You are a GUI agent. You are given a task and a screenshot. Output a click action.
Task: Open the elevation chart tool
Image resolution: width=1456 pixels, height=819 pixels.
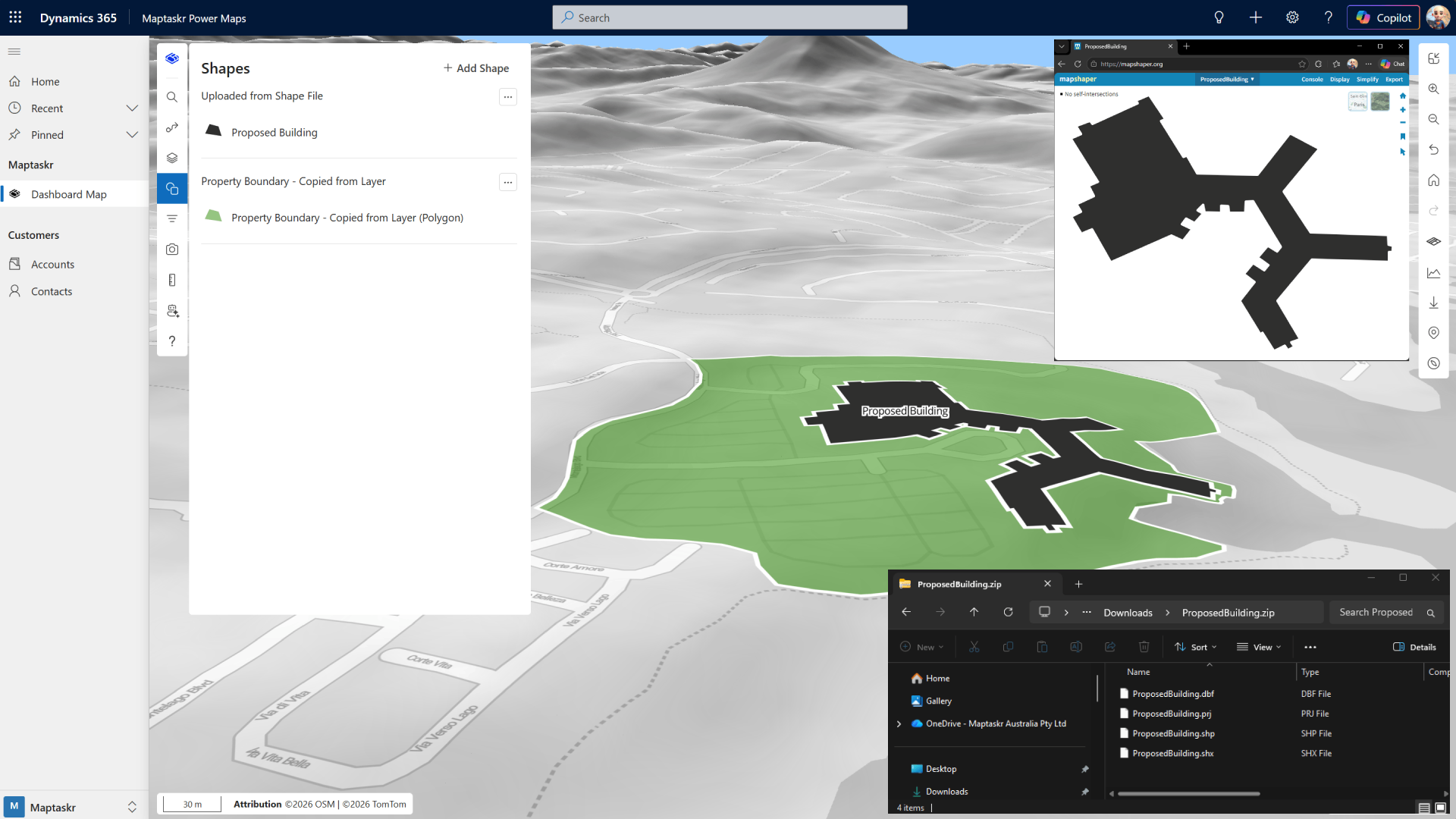pyautogui.click(x=1433, y=272)
